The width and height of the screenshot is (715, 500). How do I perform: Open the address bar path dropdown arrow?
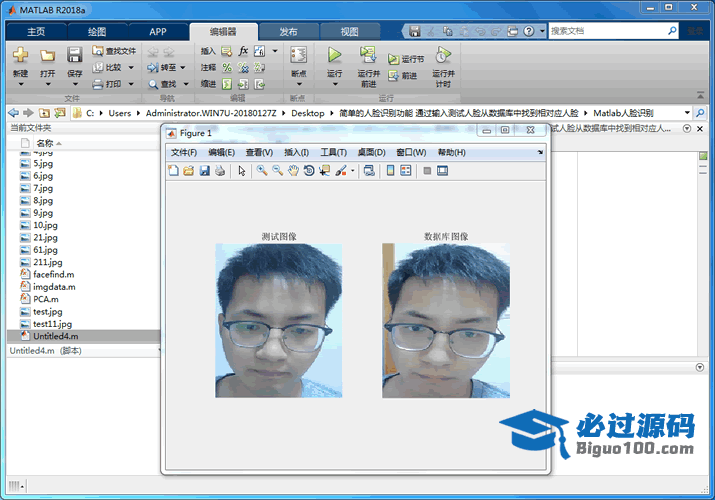[x=687, y=113]
